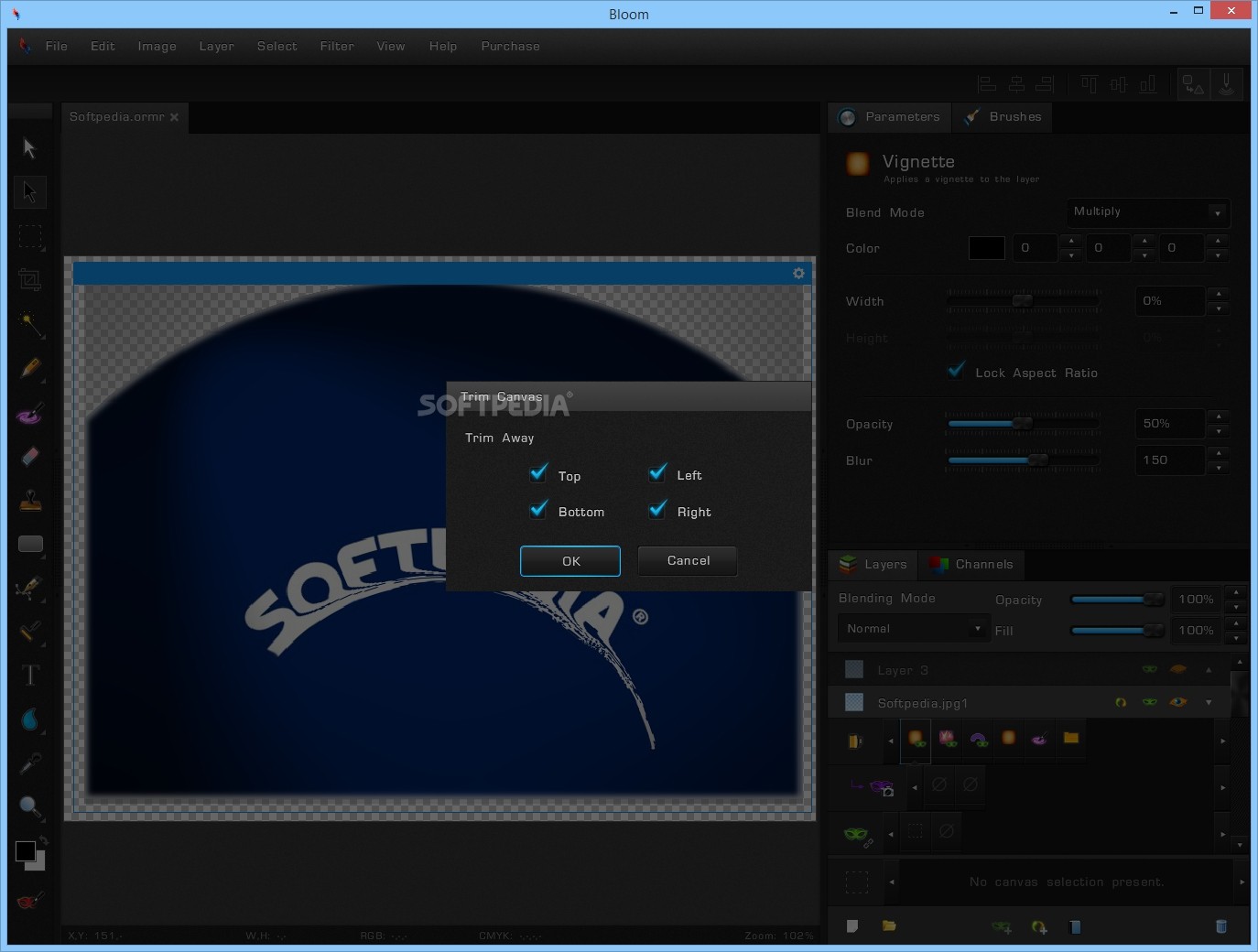
Task: Click the vignette Color swatch
Action: pyautogui.click(x=987, y=248)
